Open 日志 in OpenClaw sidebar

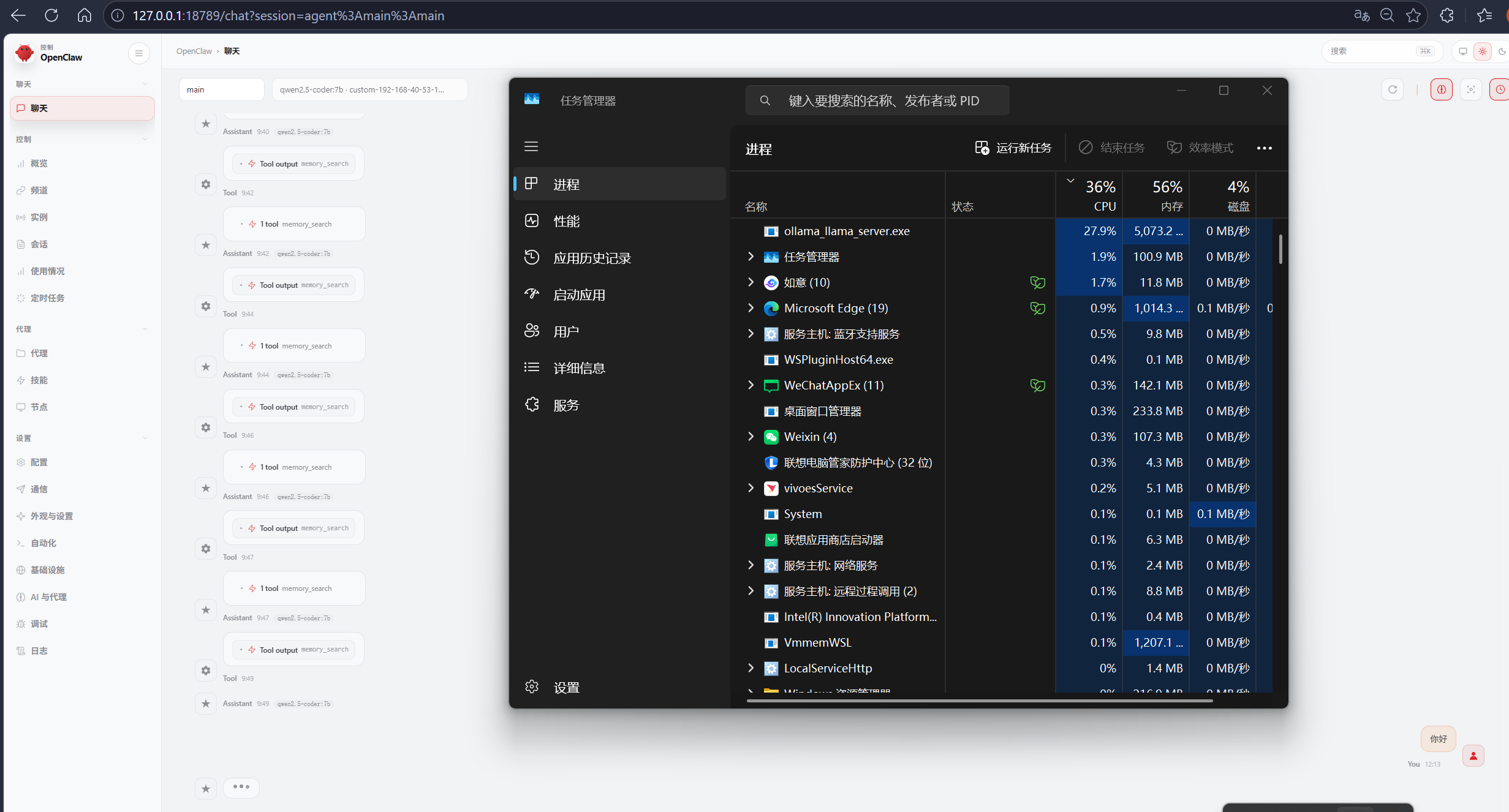point(82,651)
